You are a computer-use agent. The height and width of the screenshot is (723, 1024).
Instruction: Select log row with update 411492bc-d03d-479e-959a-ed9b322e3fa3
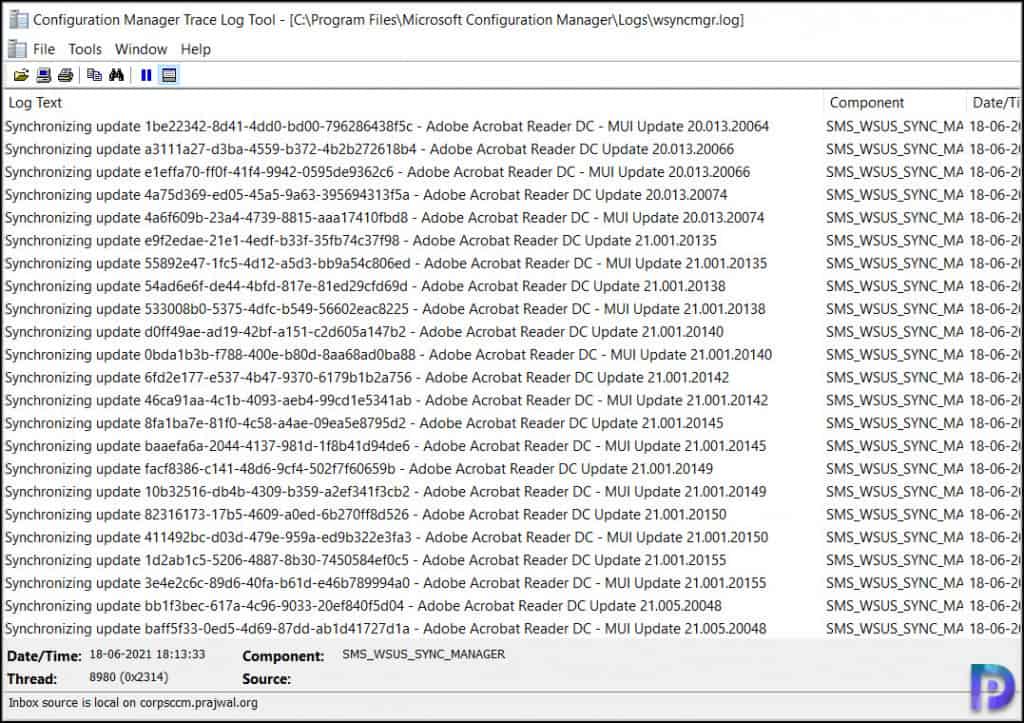tap(511, 538)
